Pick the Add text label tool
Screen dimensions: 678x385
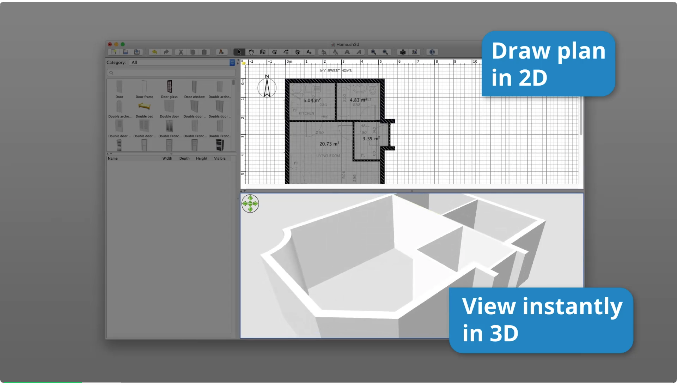point(309,52)
